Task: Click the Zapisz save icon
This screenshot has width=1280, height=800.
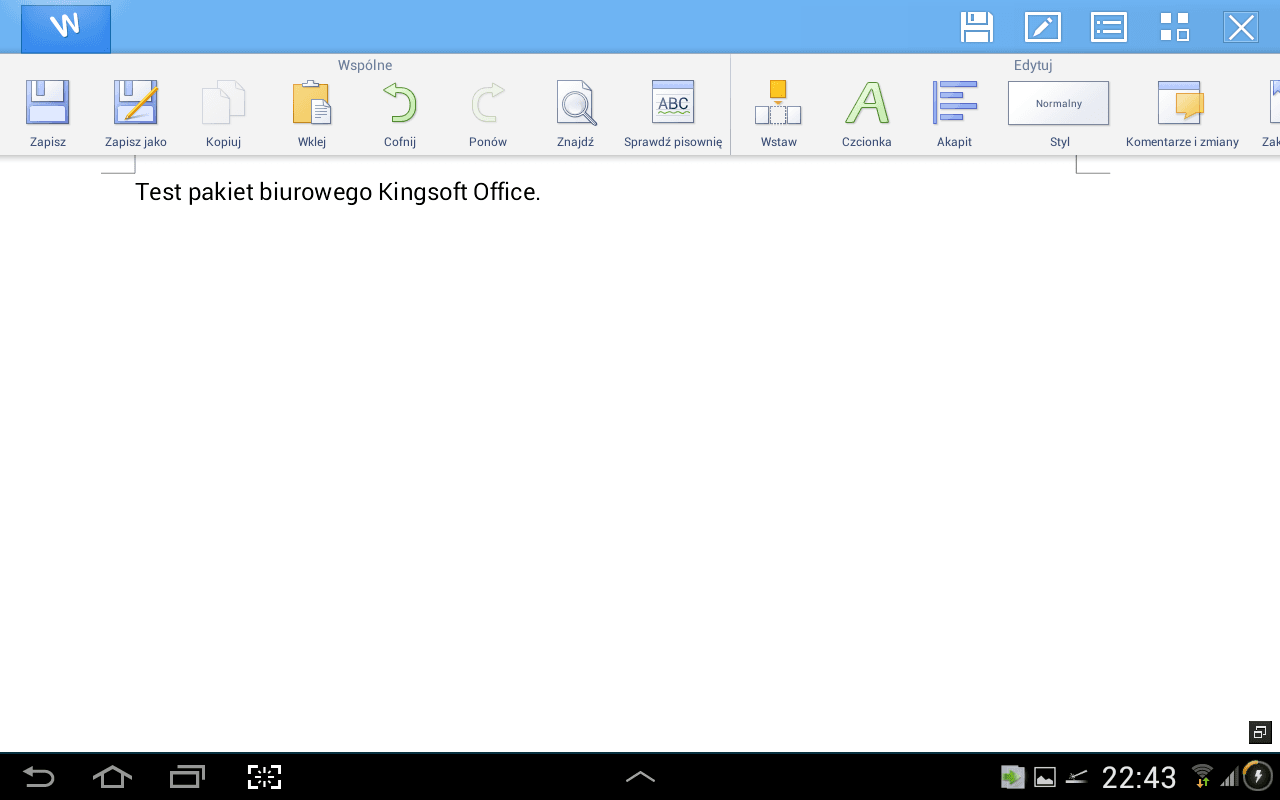Action: 48,114
